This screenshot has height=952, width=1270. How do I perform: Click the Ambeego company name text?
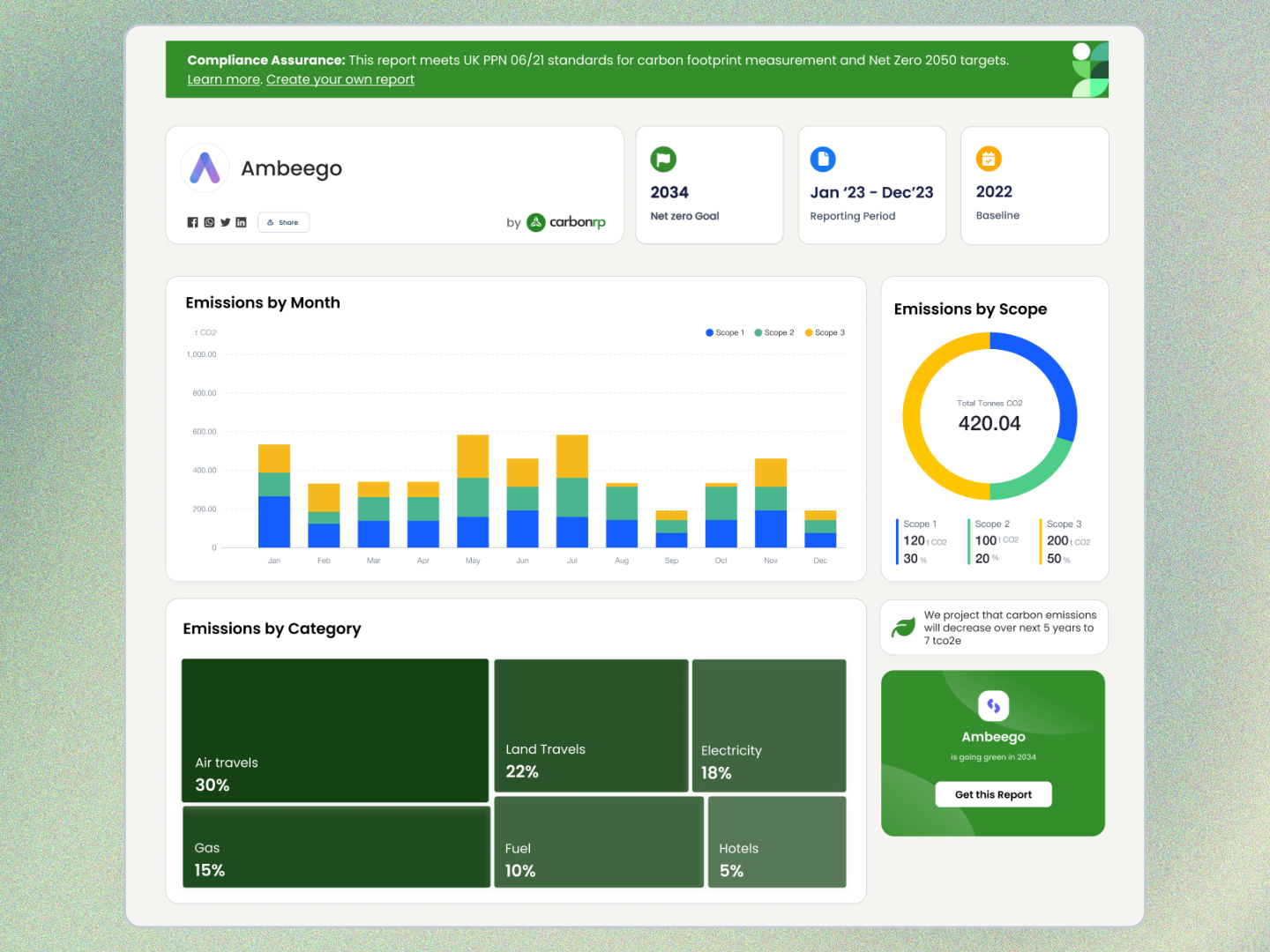pyautogui.click(x=291, y=168)
